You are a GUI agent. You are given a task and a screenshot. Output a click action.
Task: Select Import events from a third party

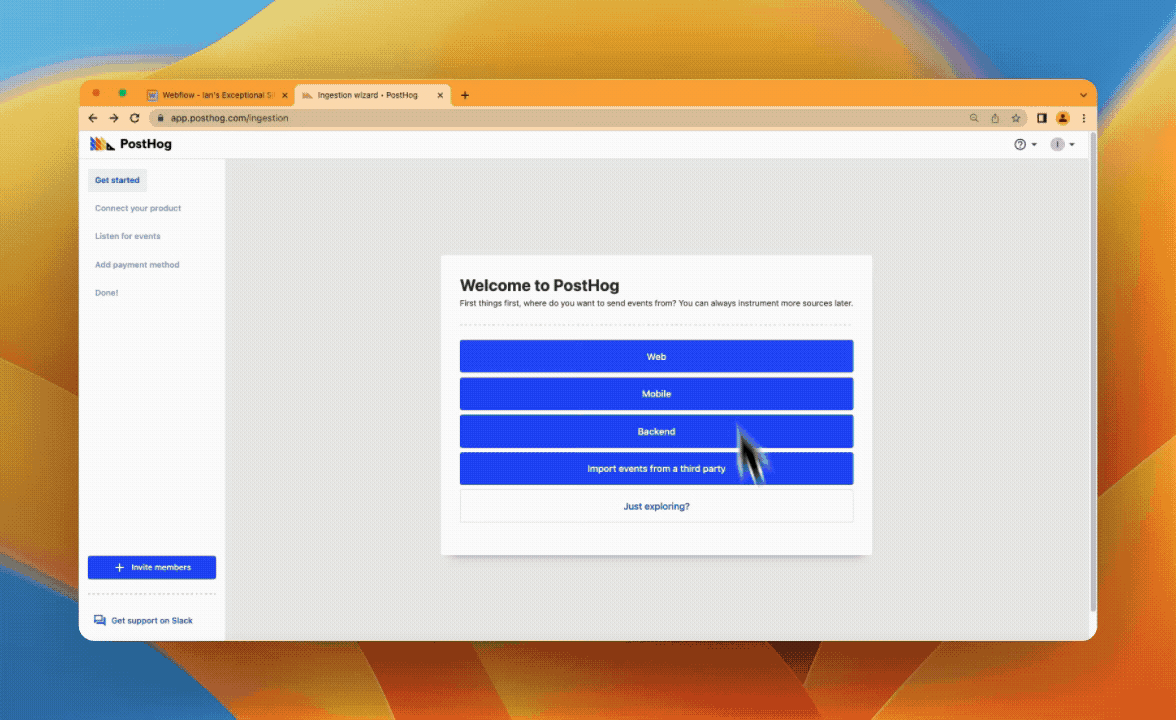656,468
